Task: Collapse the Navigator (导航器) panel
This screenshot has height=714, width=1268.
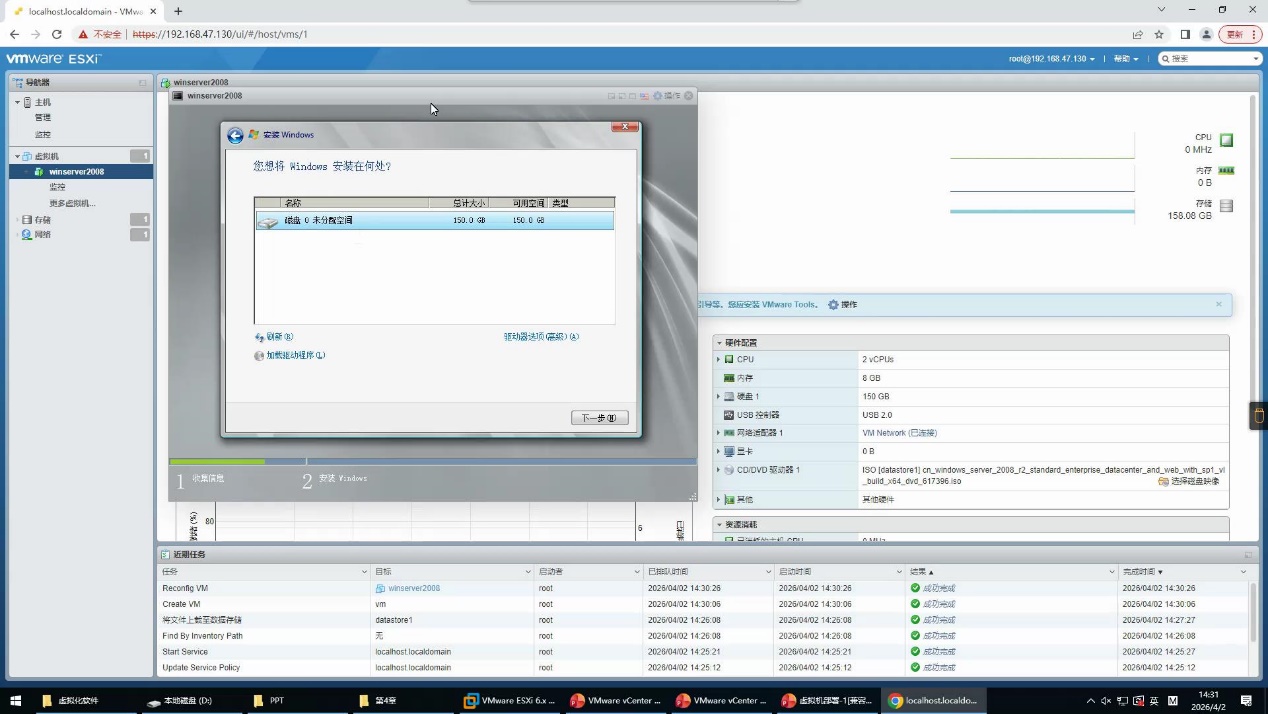Action: pyautogui.click(x=143, y=82)
